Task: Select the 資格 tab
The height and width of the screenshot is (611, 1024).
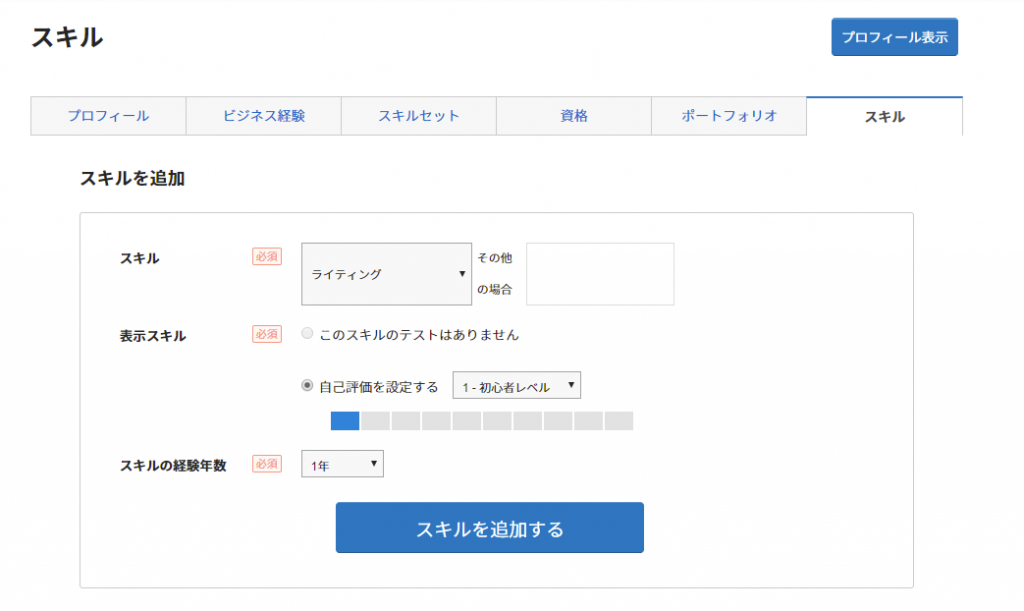Action: [x=573, y=116]
